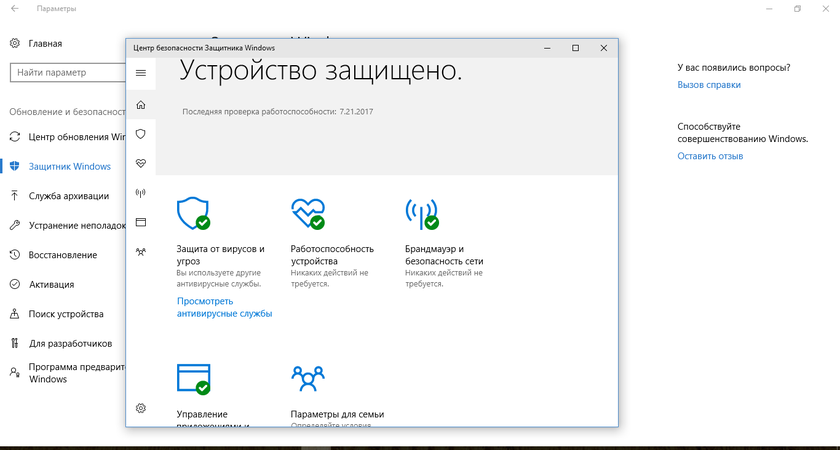The image size is (840, 450).
Task: Click the Оставить отзыв feedback link
Action: point(710,156)
